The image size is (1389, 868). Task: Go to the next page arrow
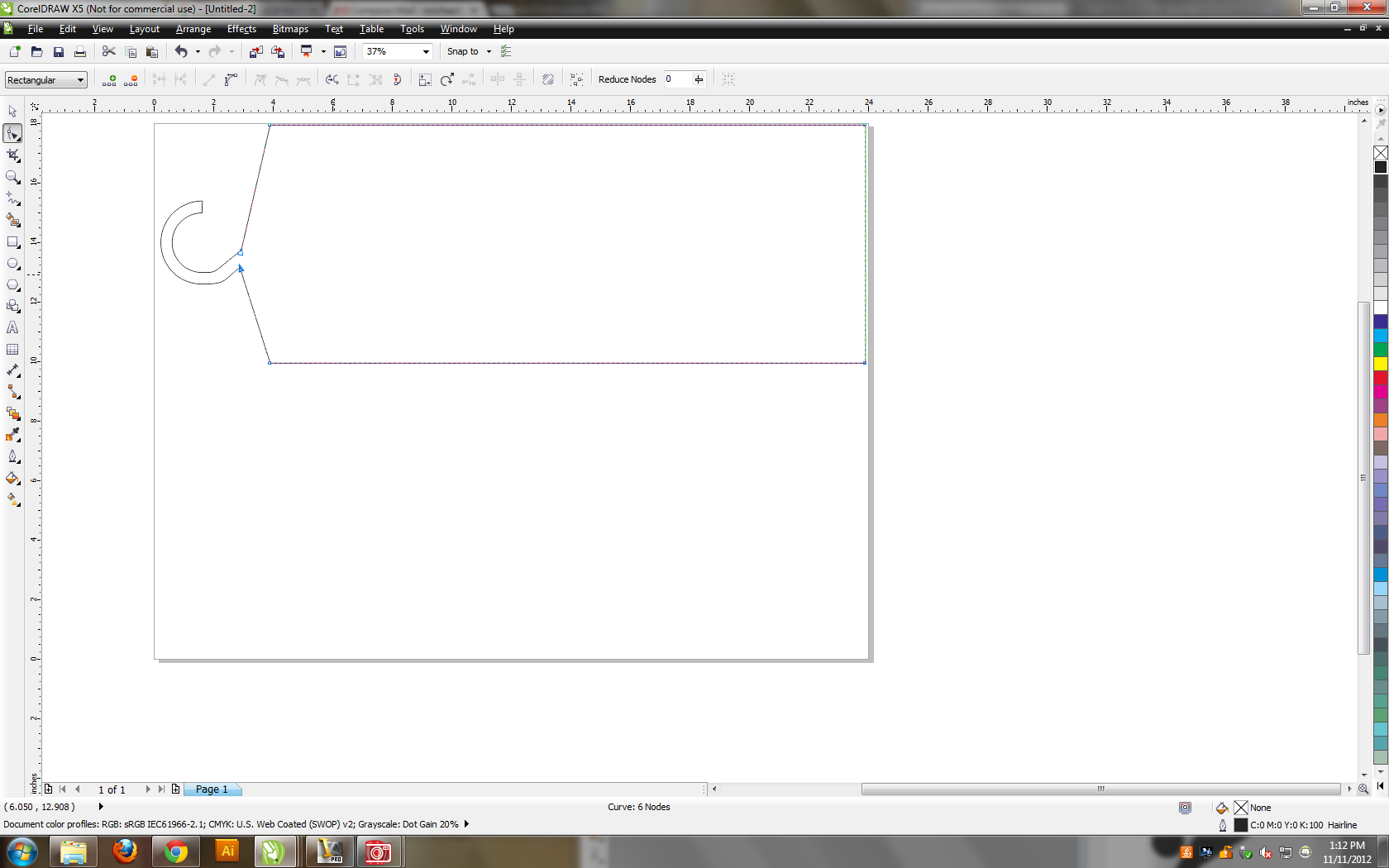148,789
